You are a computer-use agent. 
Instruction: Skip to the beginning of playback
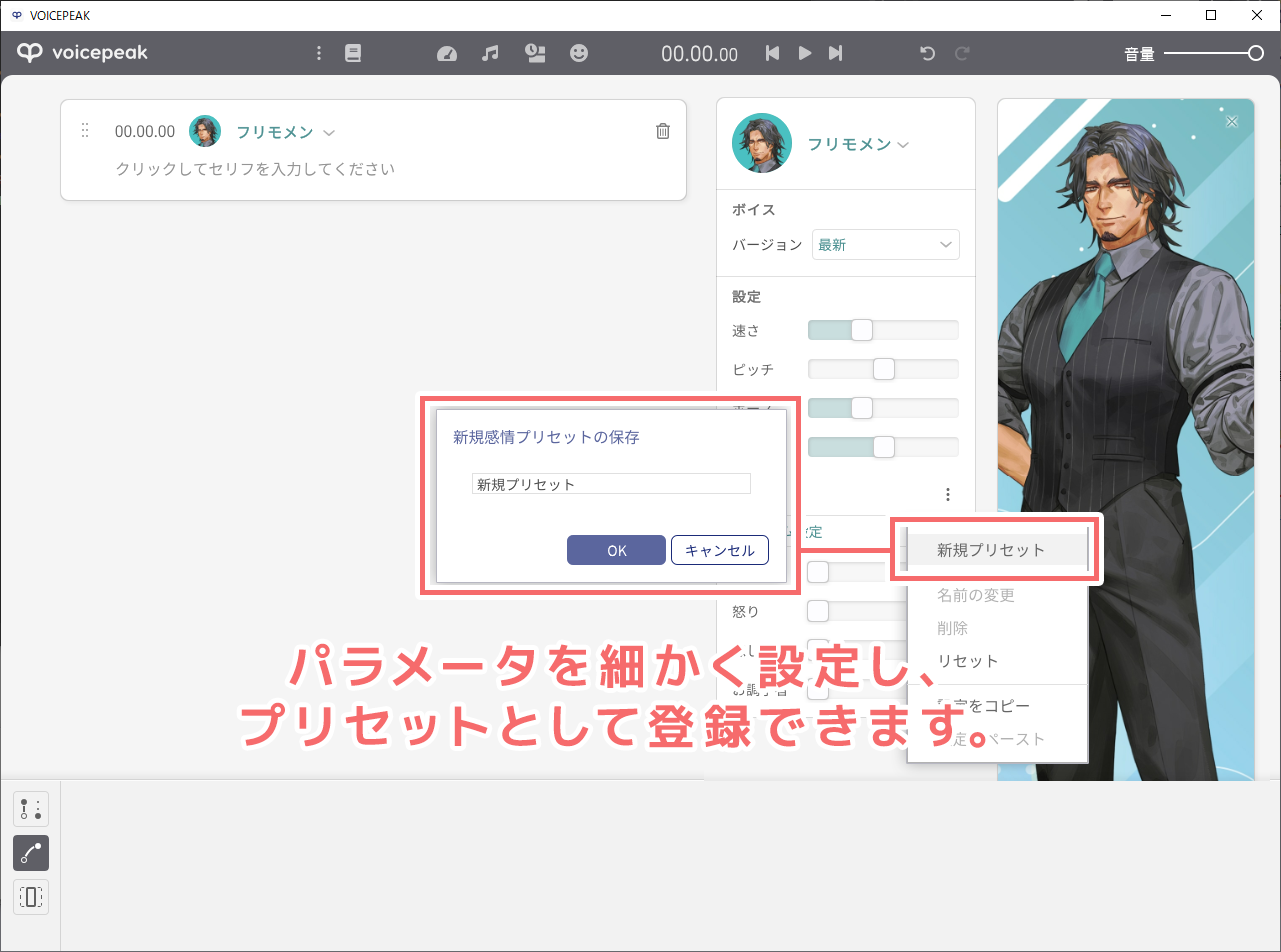(x=772, y=53)
